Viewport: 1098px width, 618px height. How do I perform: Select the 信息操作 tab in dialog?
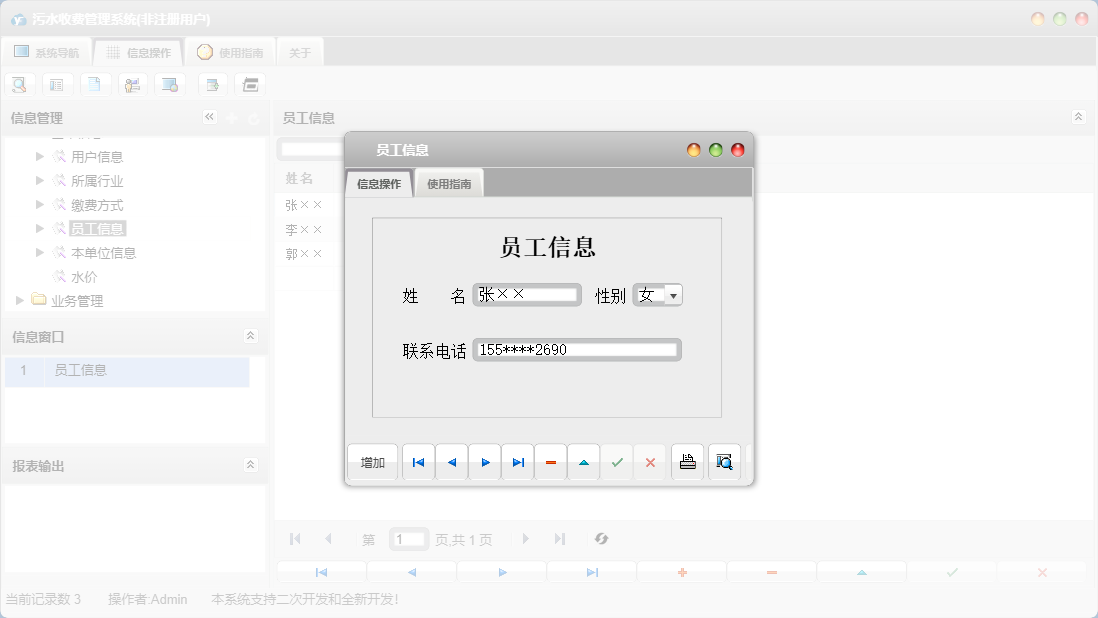379,184
